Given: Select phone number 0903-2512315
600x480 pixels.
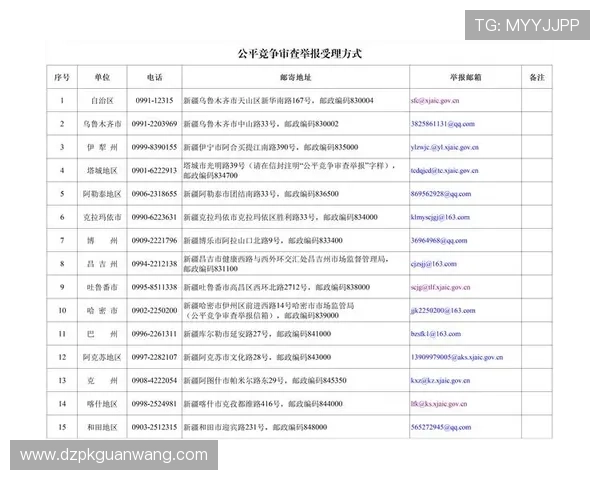Looking at the screenshot, I should click(x=155, y=428).
